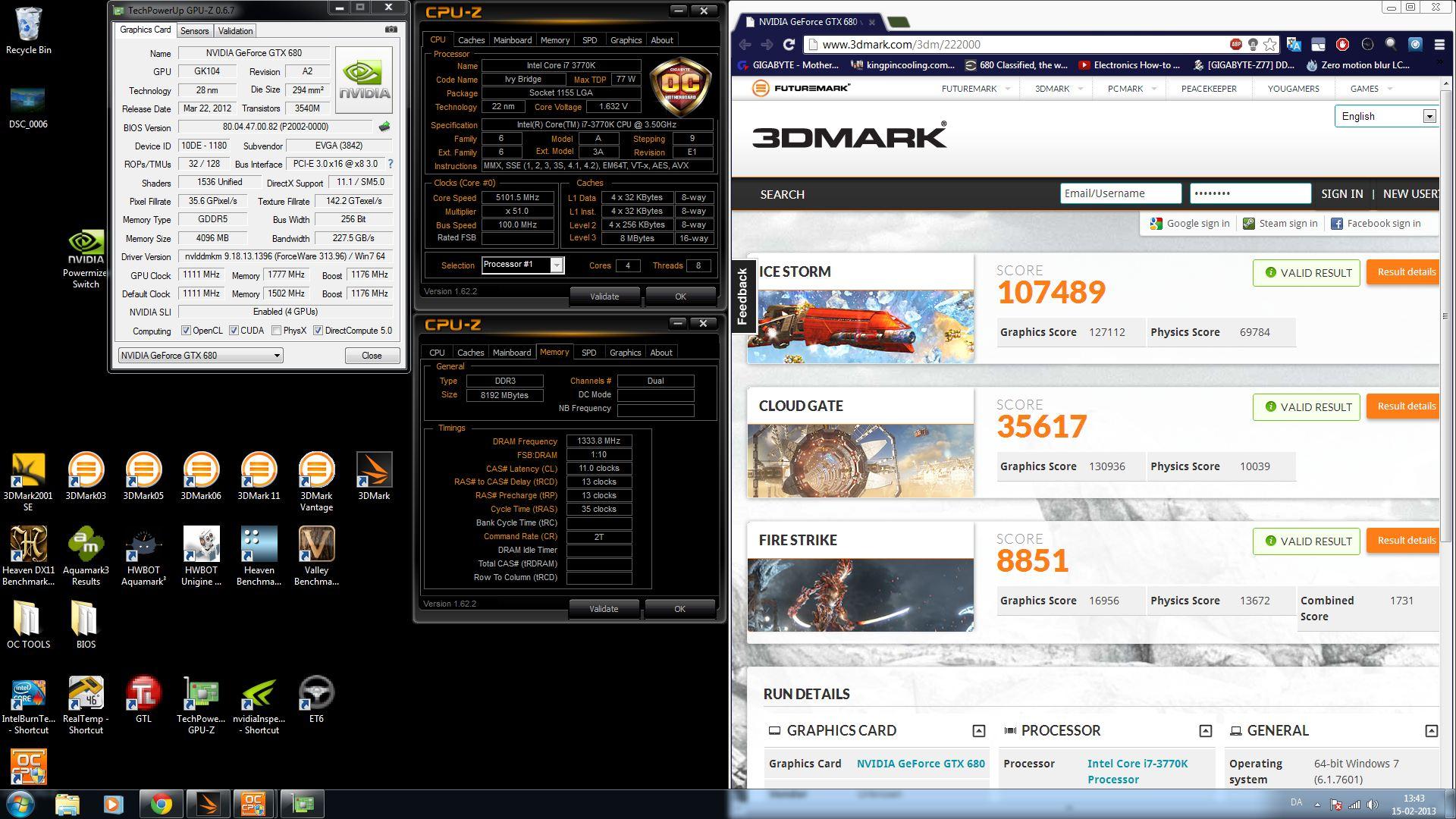Open About tab in lower CPU-Z window
The width and height of the screenshot is (1456, 819).
pos(661,353)
